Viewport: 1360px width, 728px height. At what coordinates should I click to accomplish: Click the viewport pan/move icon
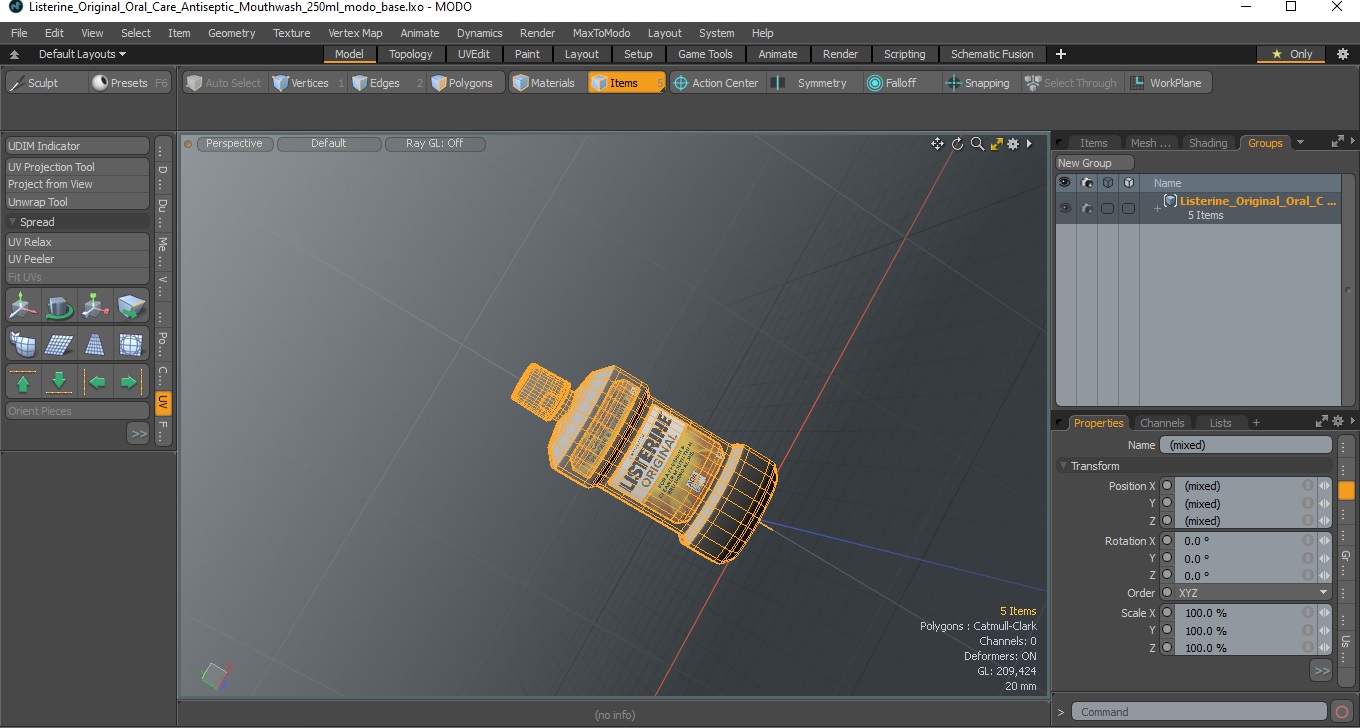[937, 144]
